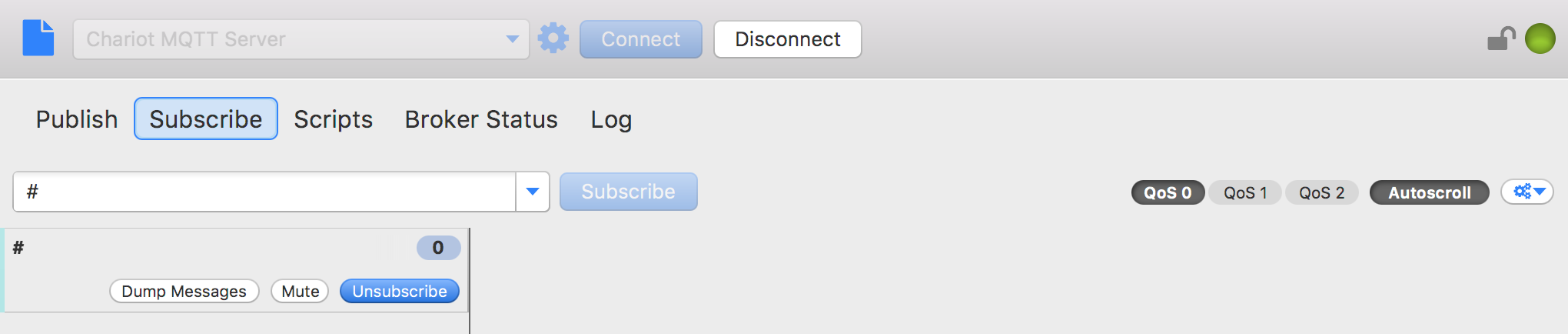Select QoS 1 level

coord(1245,192)
